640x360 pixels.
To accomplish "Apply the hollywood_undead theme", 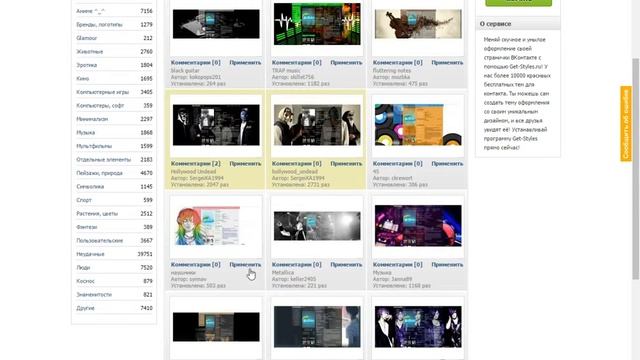I will tap(346, 163).
